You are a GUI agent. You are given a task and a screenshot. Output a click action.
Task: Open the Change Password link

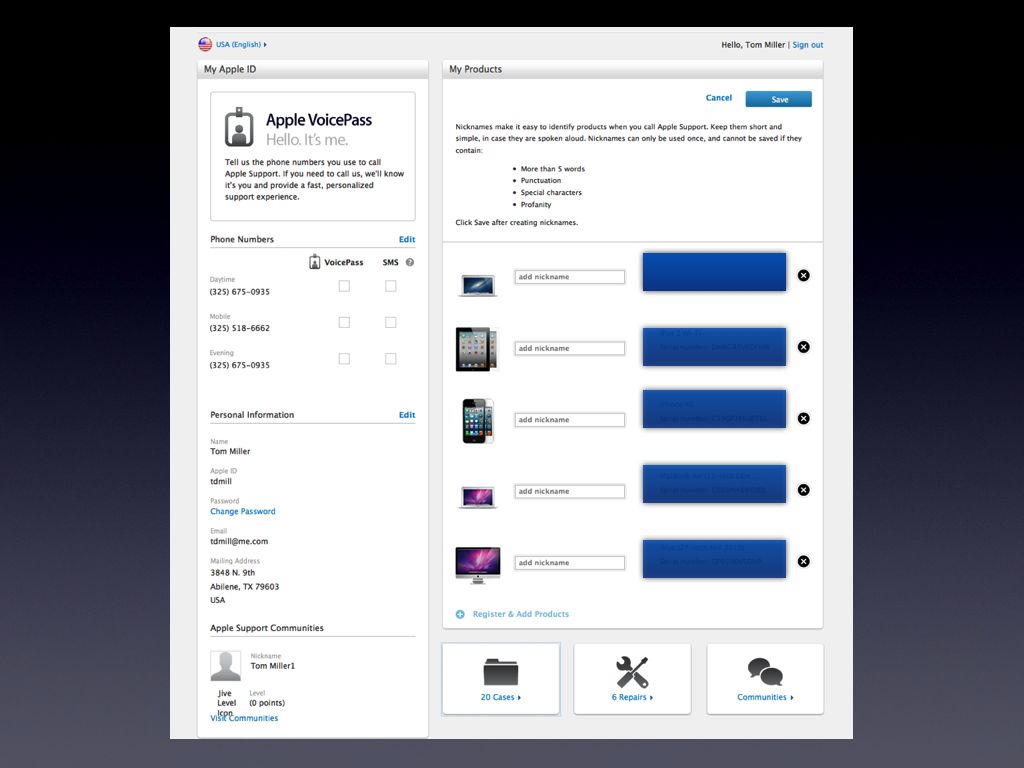point(243,511)
